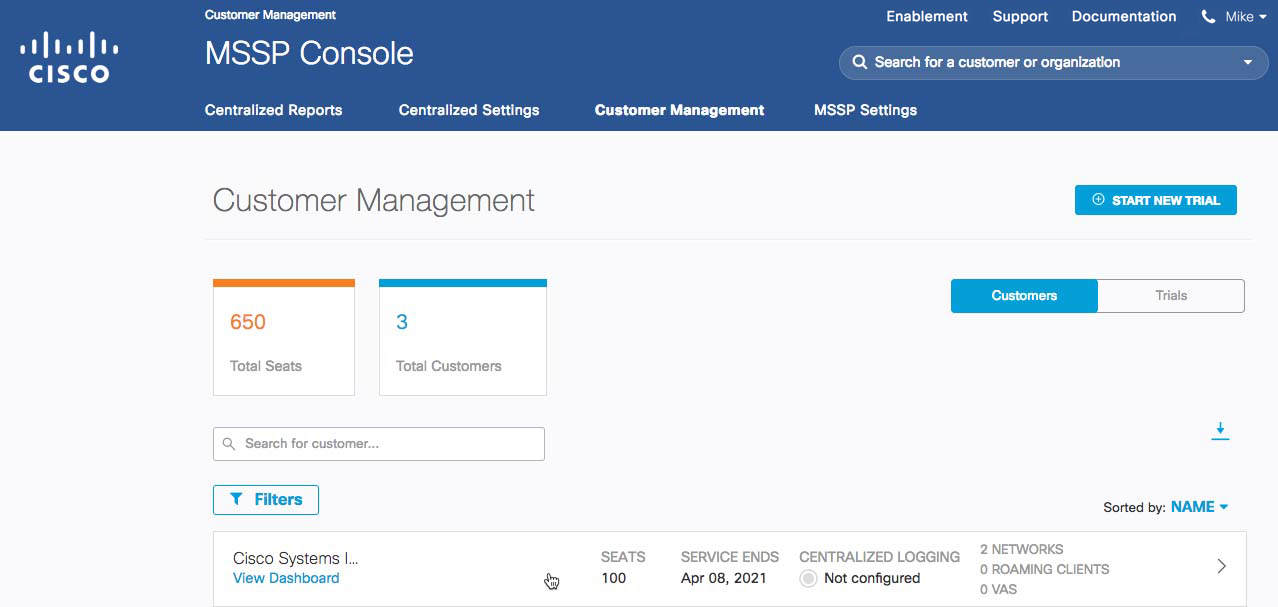Switch to the Trials view
The width and height of the screenshot is (1278, 607).
(1171, 296)
